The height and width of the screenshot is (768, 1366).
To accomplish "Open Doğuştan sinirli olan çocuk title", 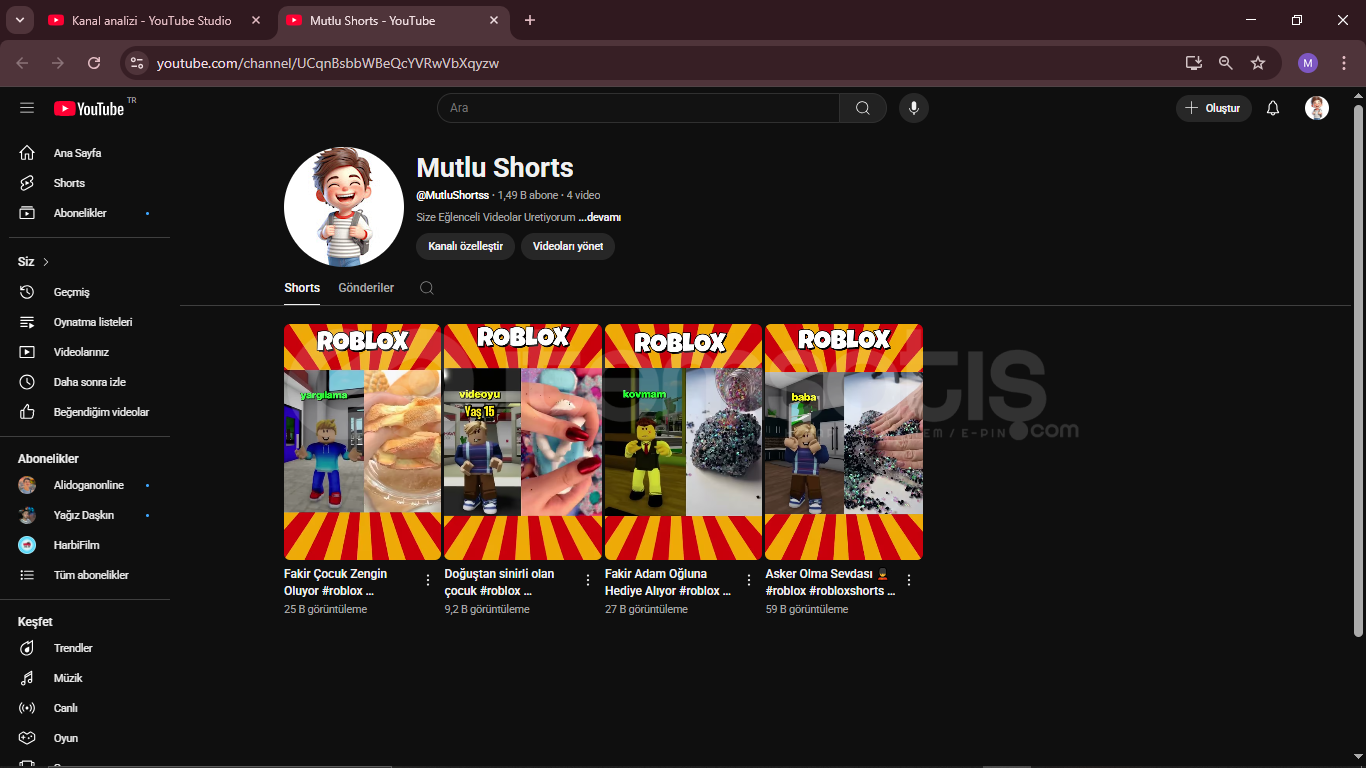I will [x=499, y=582].
